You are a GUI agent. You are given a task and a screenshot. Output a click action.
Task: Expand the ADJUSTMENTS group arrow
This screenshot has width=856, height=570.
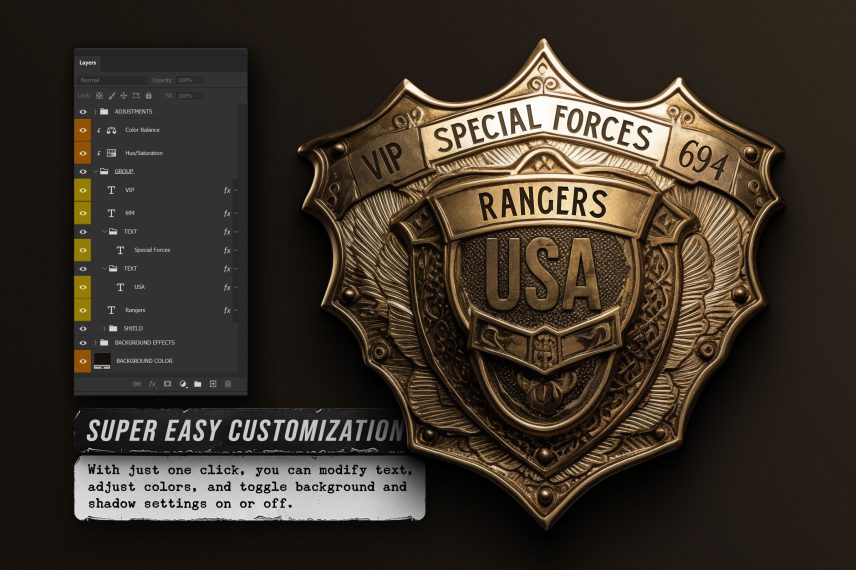96,111
